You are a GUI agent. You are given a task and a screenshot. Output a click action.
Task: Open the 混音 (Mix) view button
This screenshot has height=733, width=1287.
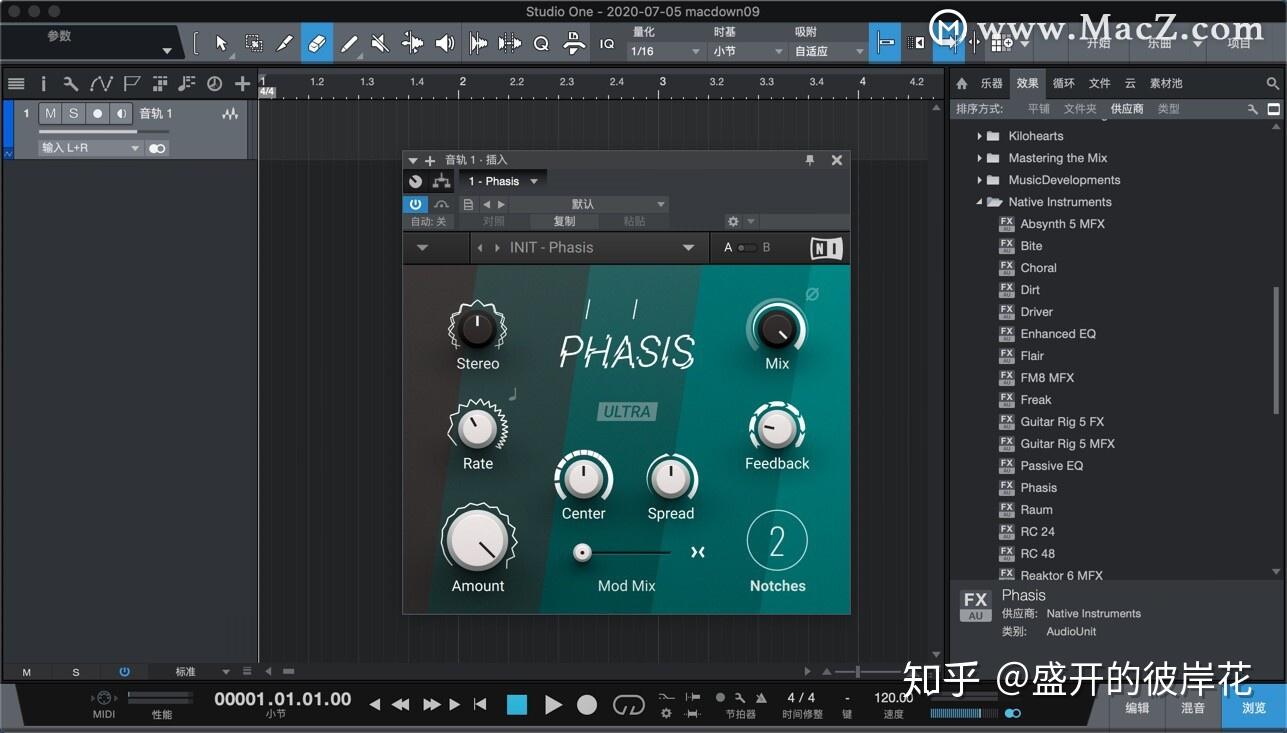1193,707
